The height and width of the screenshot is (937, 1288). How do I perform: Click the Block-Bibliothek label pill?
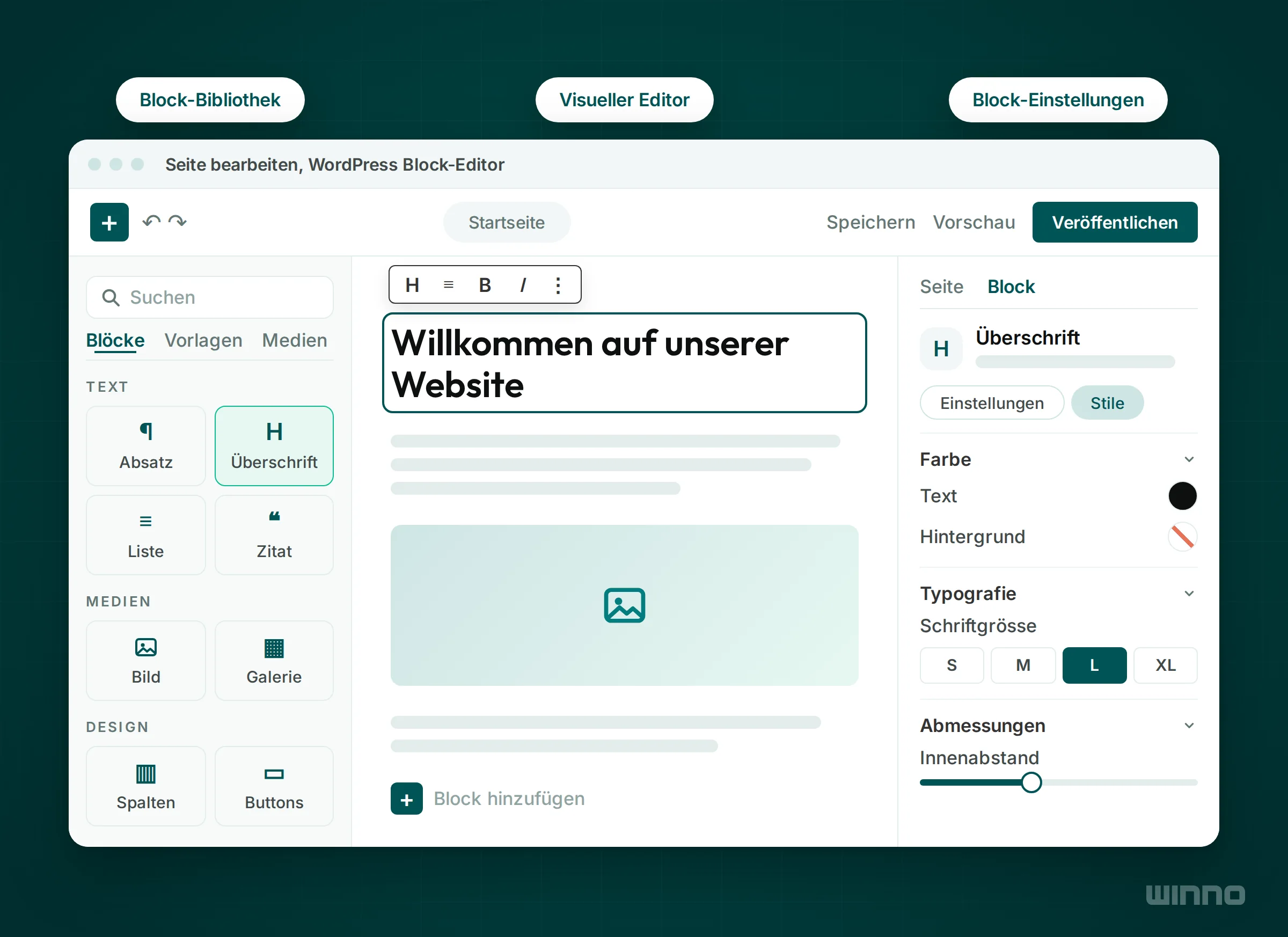pos(210,100)
